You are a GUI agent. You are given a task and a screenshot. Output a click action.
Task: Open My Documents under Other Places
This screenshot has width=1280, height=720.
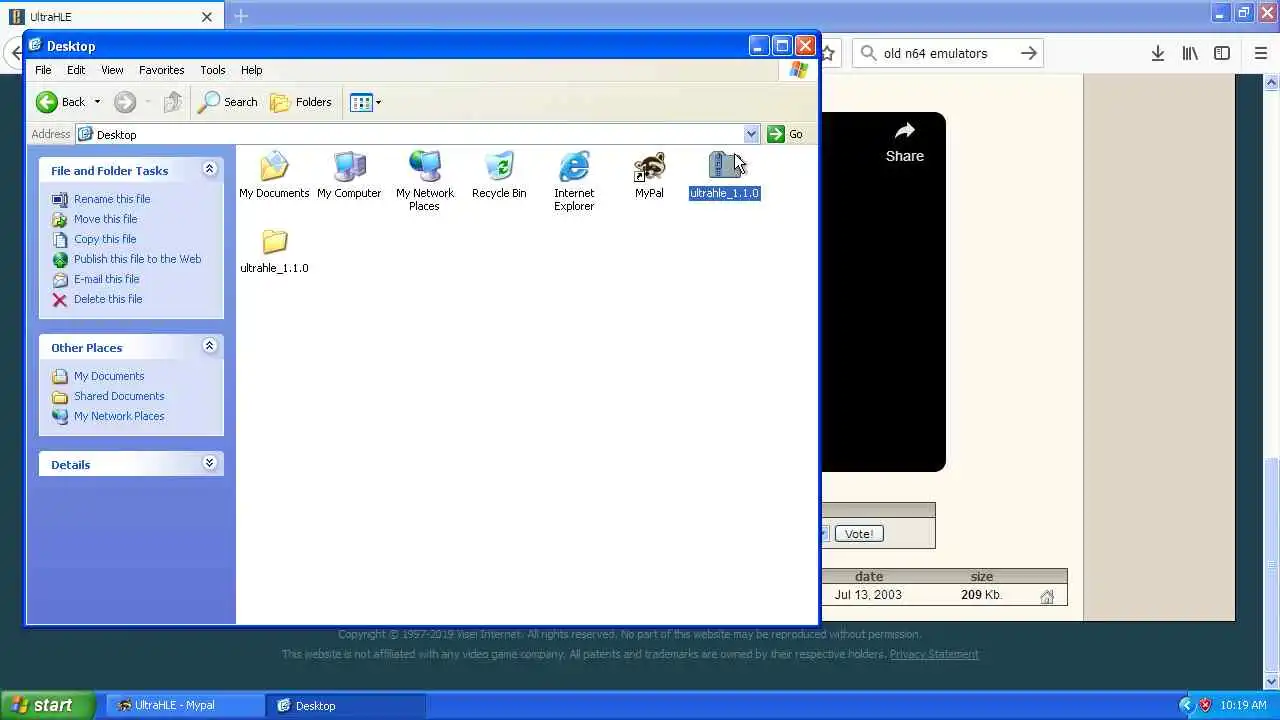click(108, 376)
